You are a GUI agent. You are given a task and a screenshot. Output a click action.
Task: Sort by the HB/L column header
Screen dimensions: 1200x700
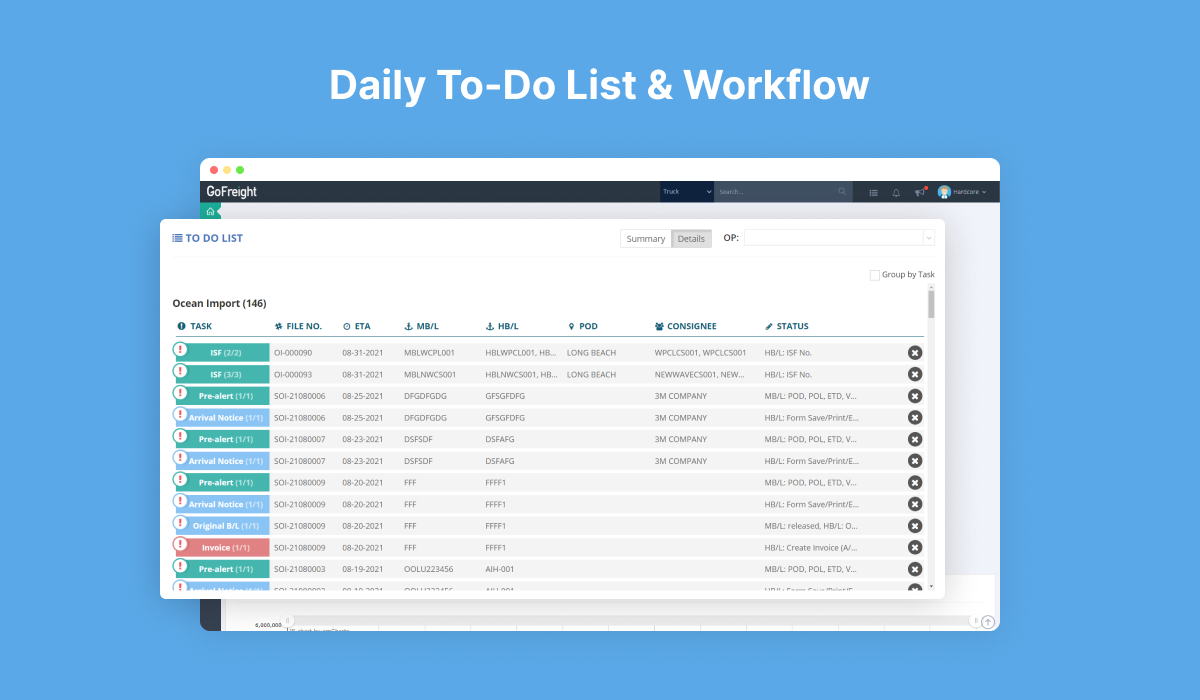coord(502,326)
